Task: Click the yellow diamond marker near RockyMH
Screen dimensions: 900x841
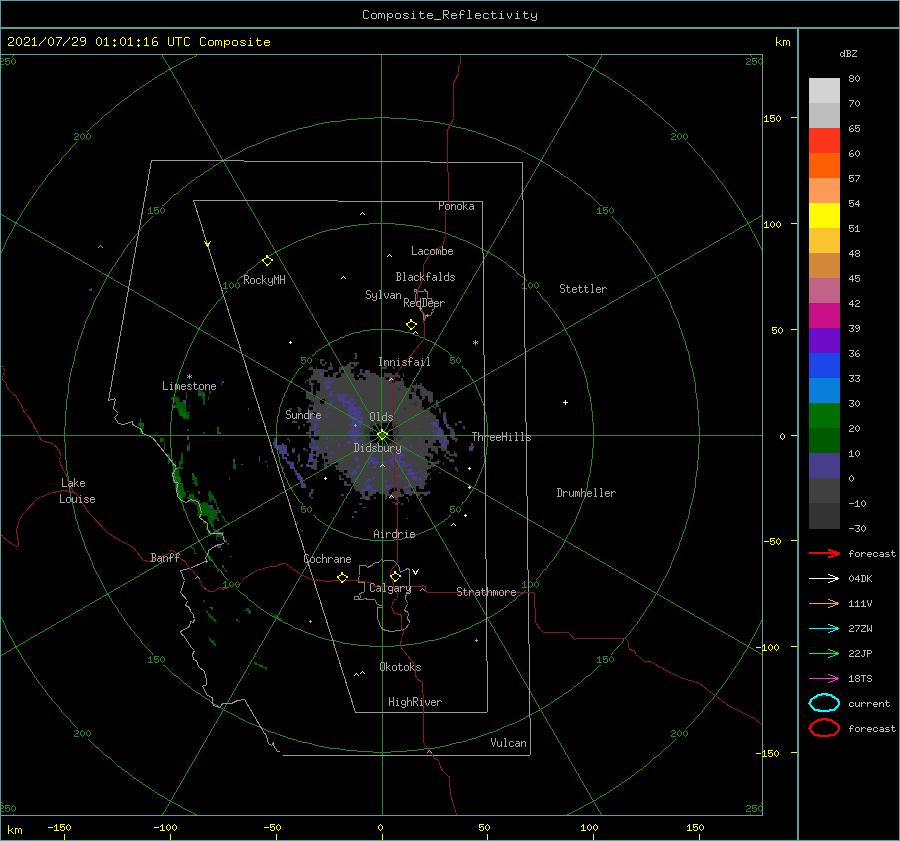Action: point(267,261)
